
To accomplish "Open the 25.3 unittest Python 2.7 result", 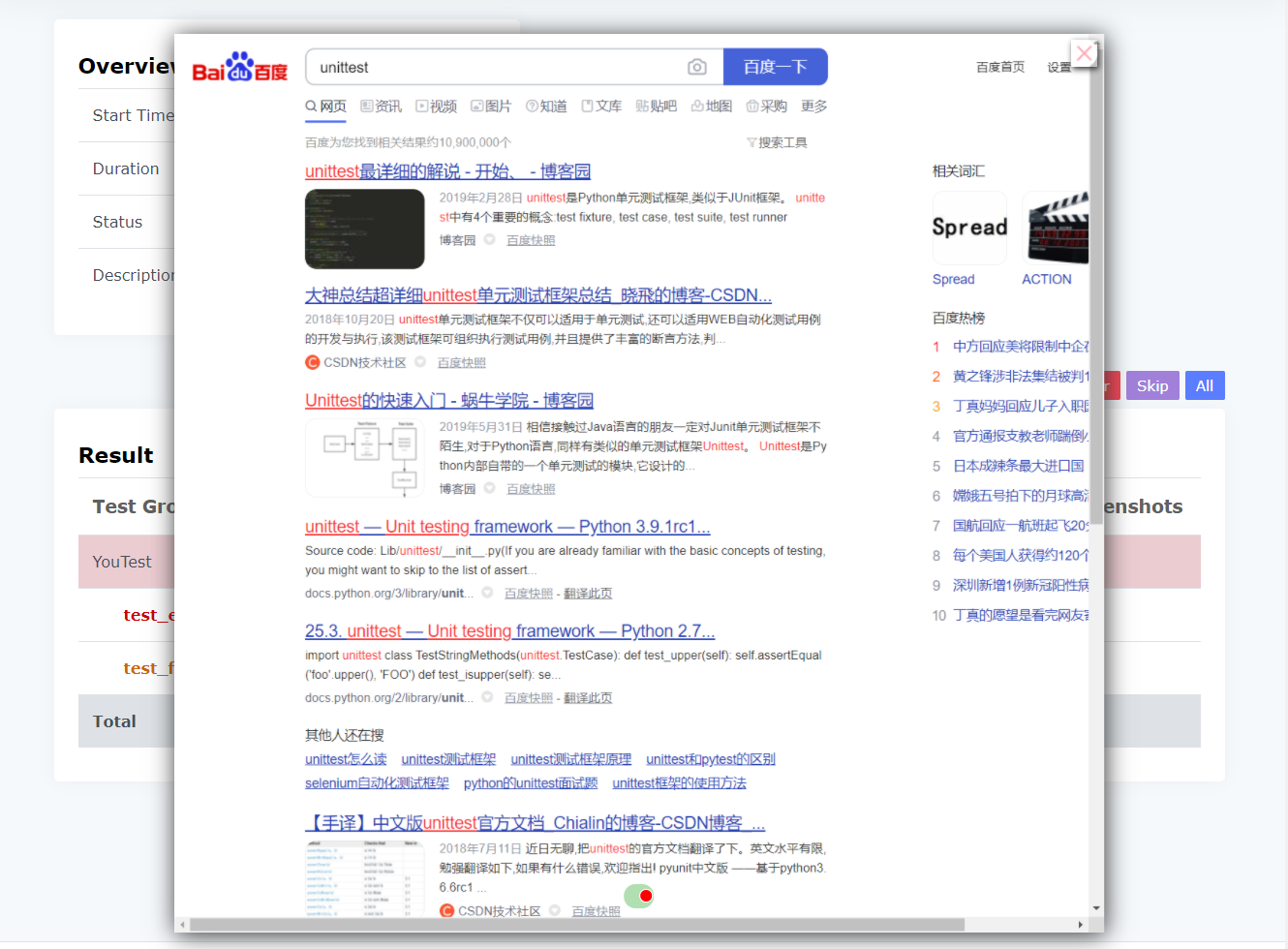I will 510,631.
